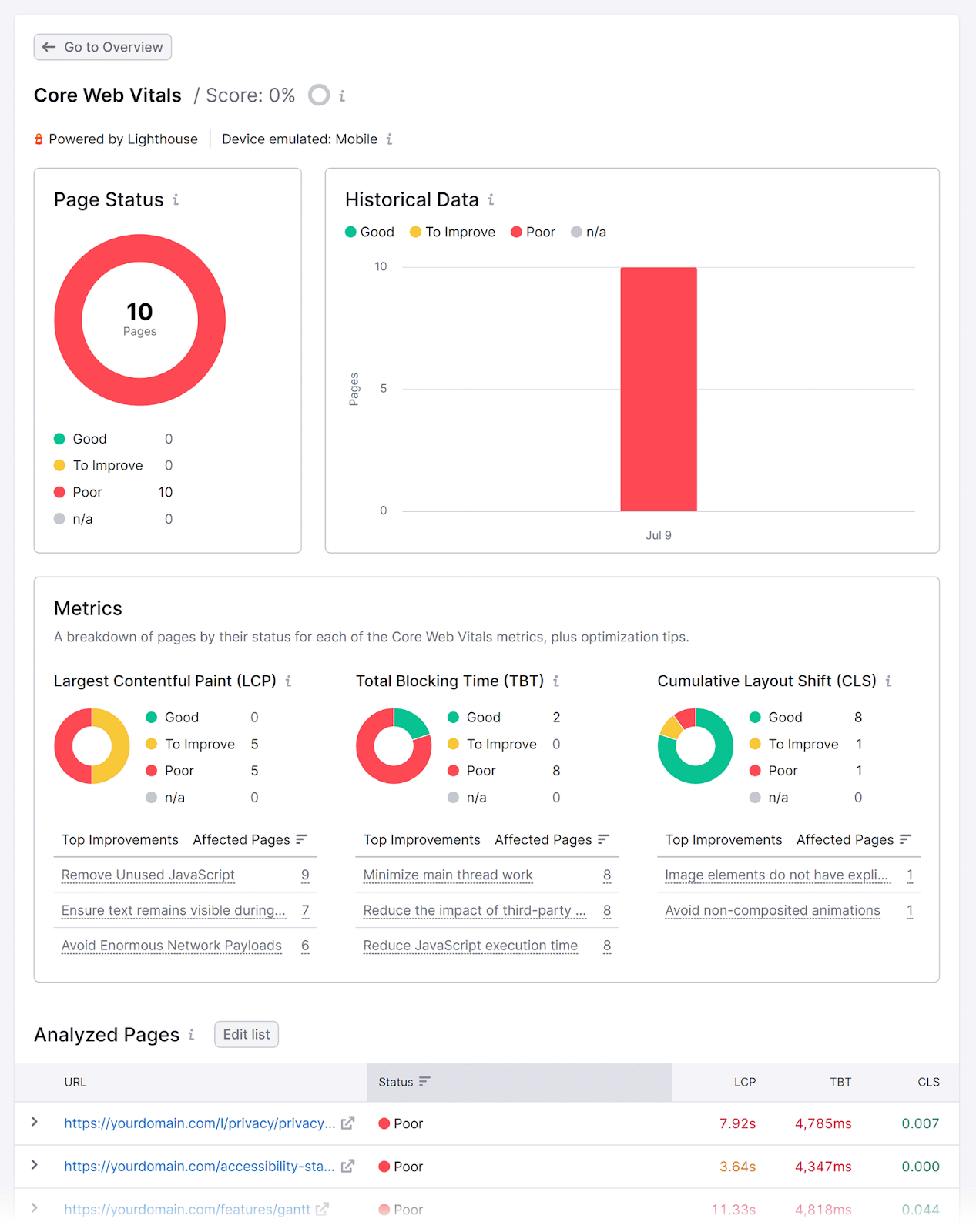Image resolution: width=976 pixels, height=1232 pixels.
Task: Toggle n/a series in Historical Data legend
Action: [x=589, y=232]
